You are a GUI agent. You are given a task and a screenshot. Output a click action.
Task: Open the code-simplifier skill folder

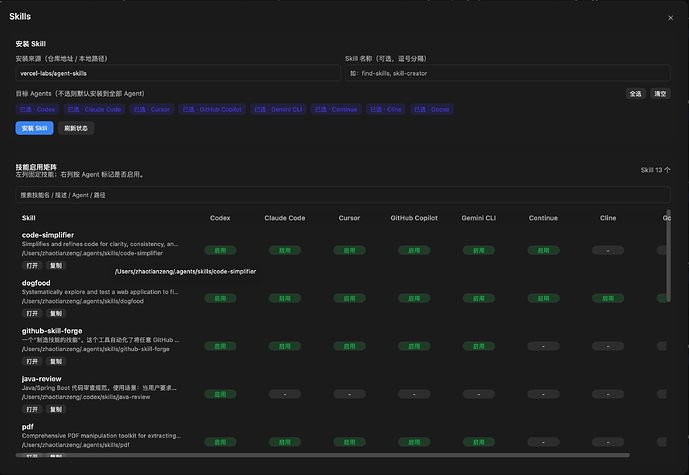tap(32, 265)
